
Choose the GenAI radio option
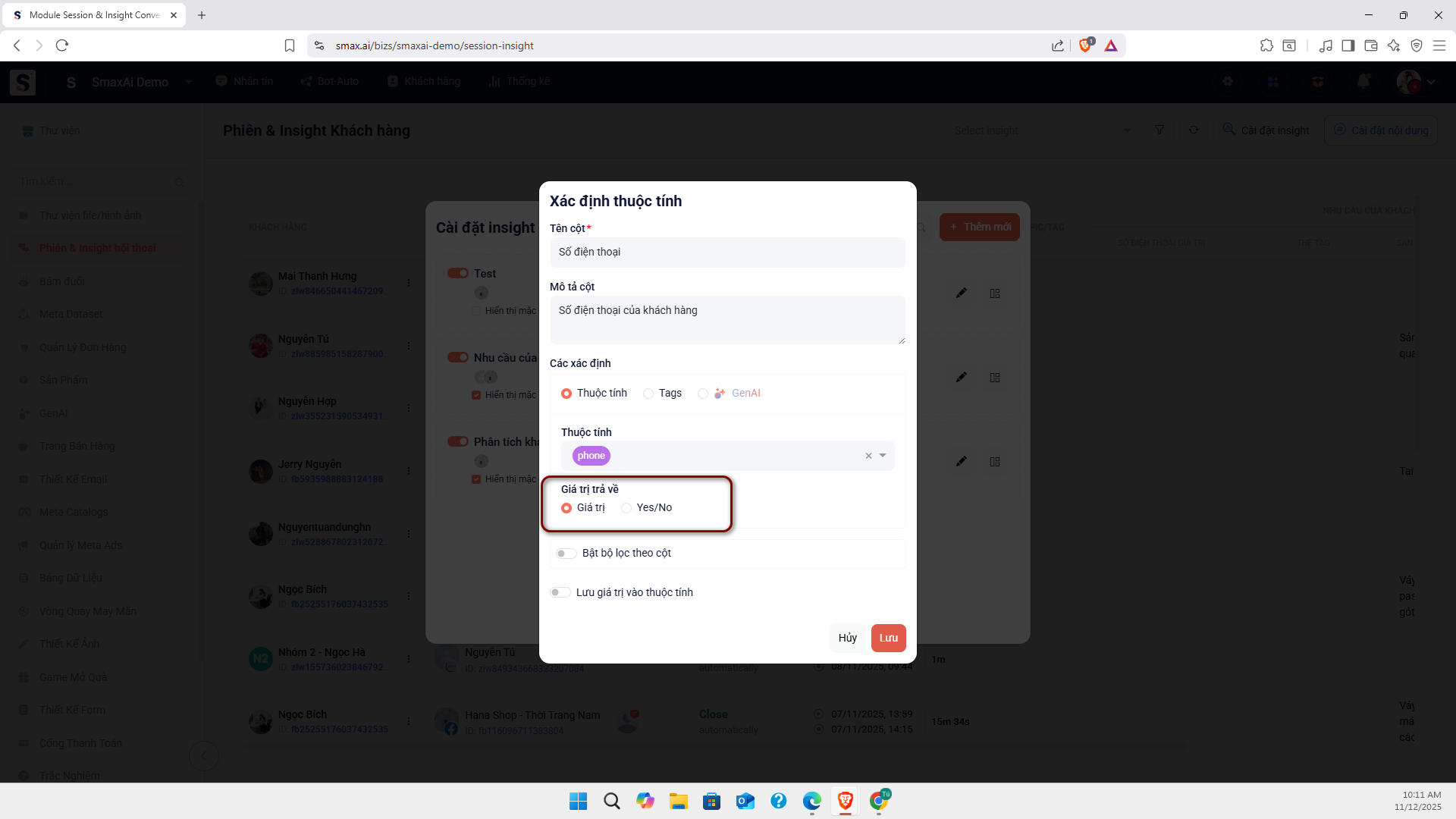click(703, 394)
